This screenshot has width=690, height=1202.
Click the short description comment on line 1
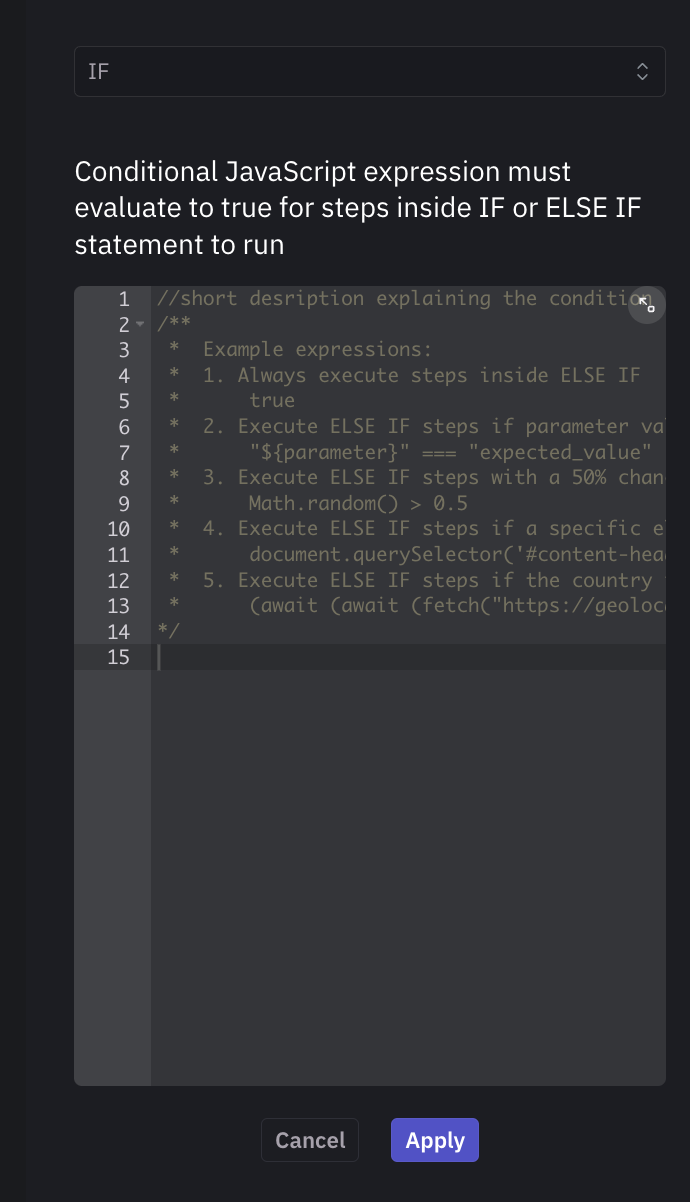350,298
